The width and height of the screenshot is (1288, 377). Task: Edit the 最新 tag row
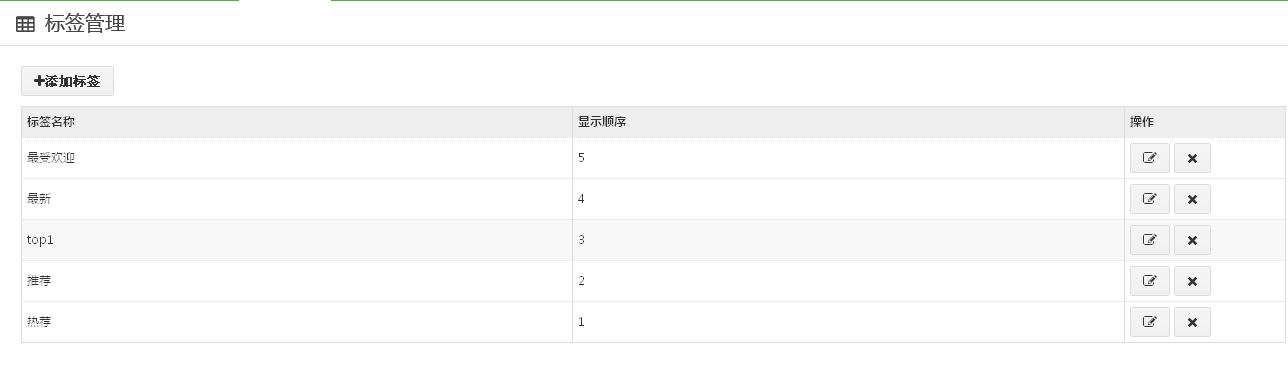(1149, 199)
